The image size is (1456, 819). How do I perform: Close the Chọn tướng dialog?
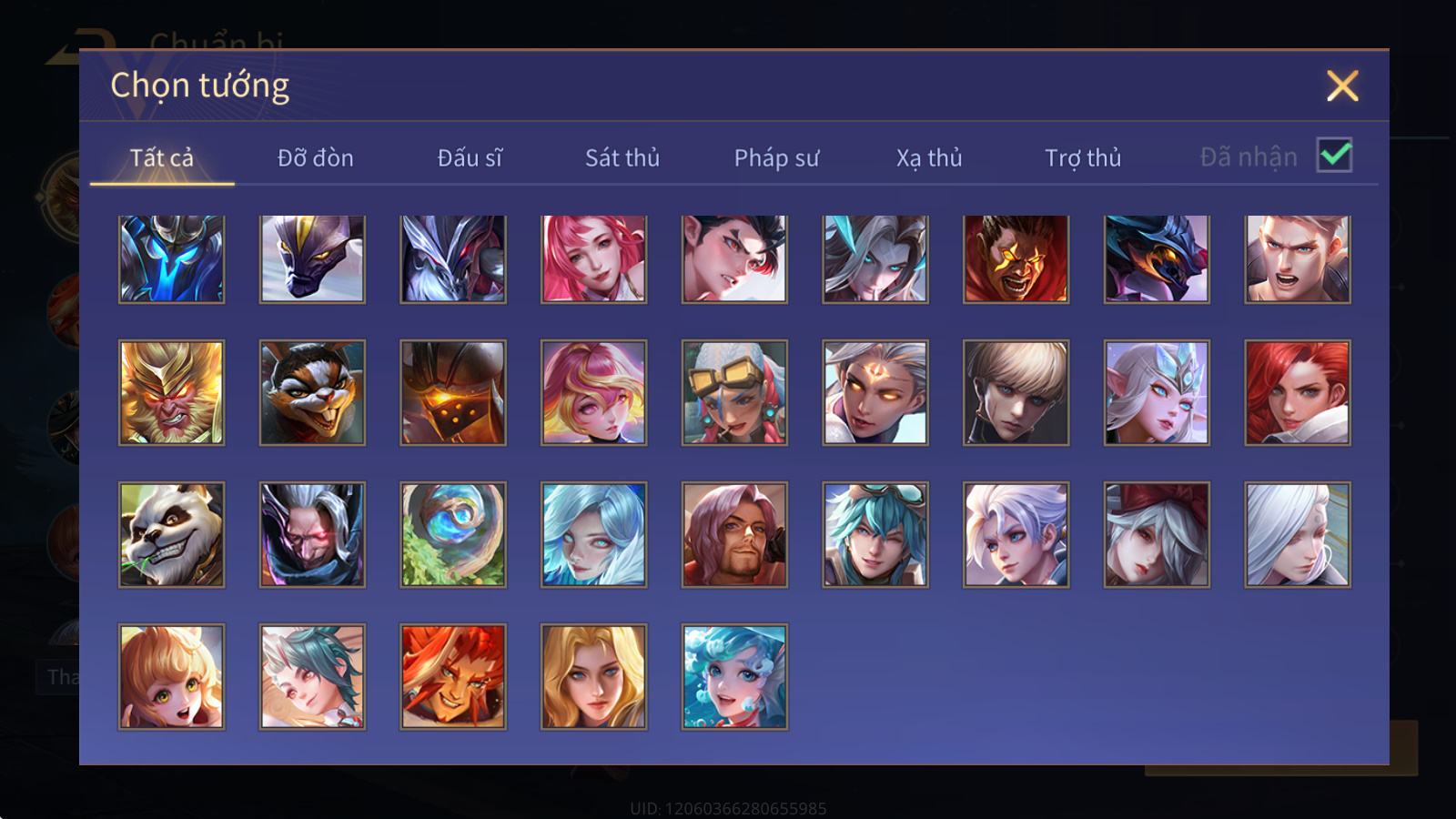1342,86
